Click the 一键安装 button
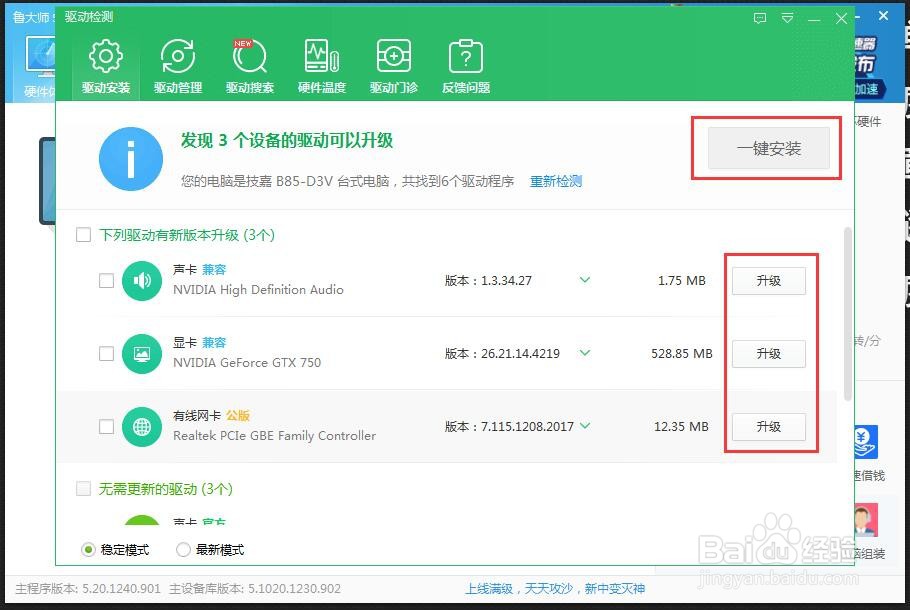This screenshot has height=610, width=910. pyautogui.click(x=768, y=149)
